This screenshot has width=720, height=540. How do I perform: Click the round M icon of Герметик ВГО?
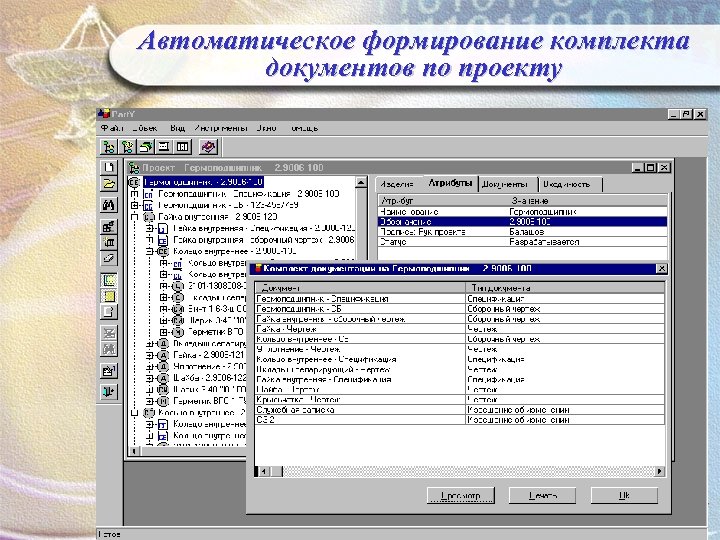178,332
